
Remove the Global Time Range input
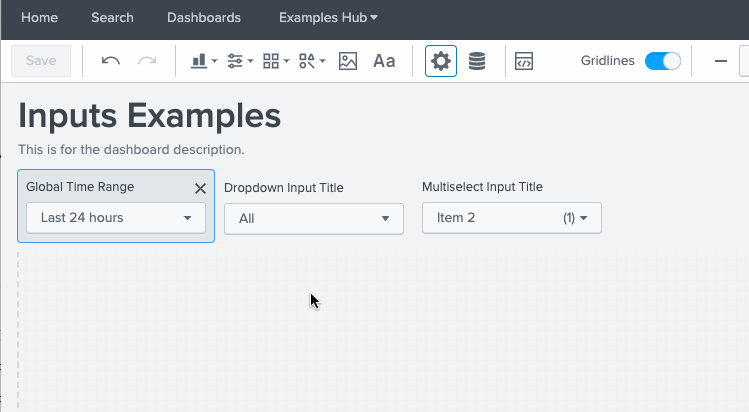click(200, 188)
